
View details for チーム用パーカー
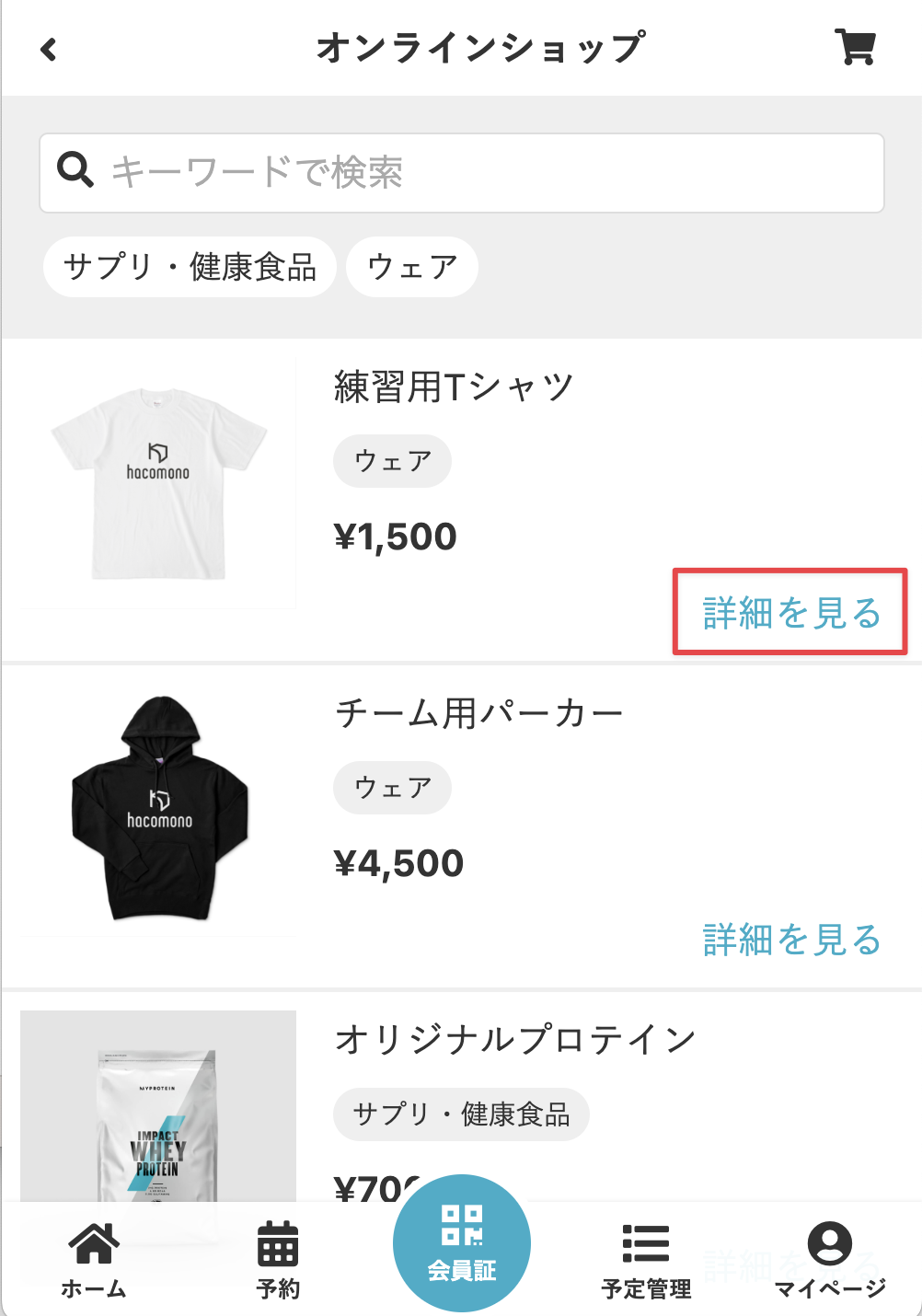[791, 940]
